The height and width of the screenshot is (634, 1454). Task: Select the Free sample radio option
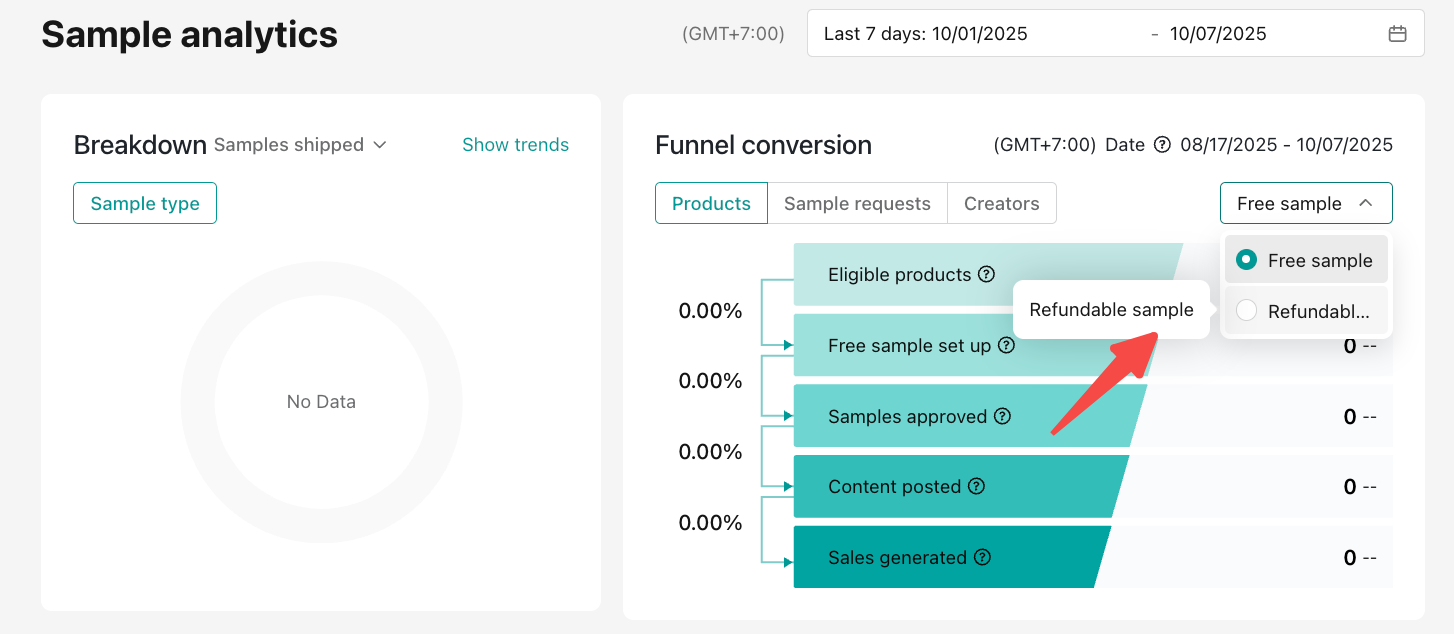[x=1246, y=260]
